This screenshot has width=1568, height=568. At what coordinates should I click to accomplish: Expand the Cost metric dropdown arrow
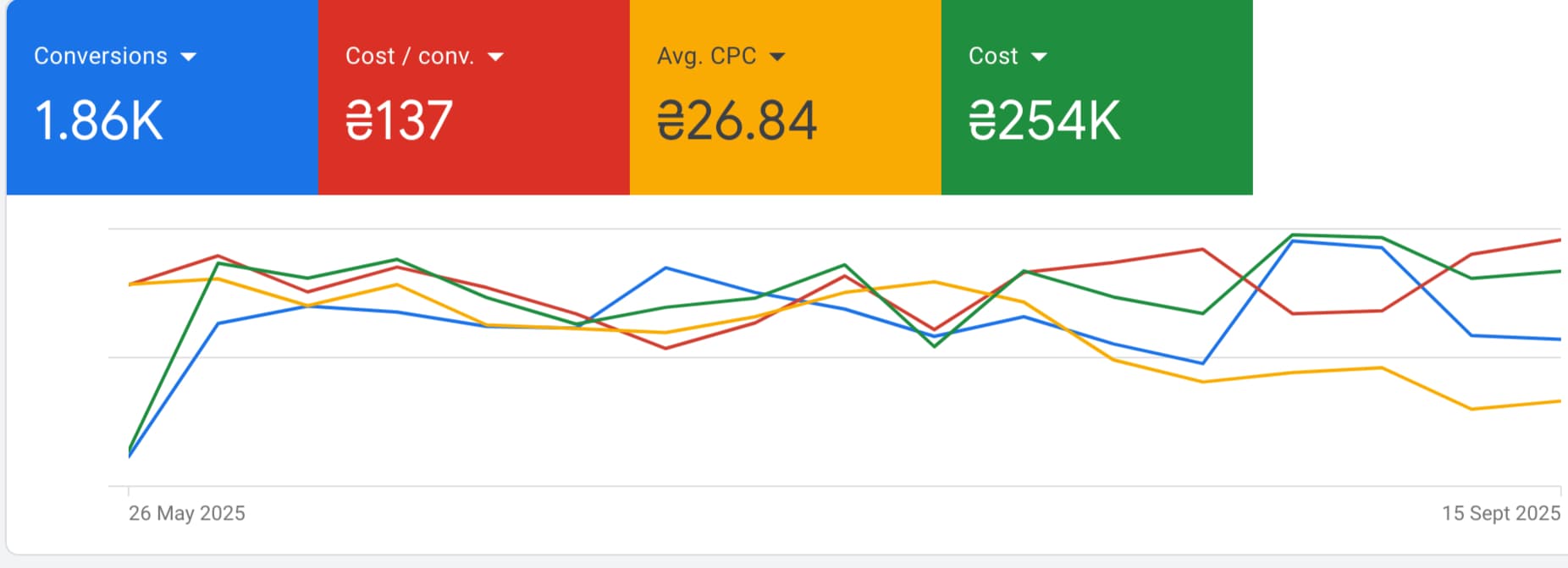[x=1039, y=57]
